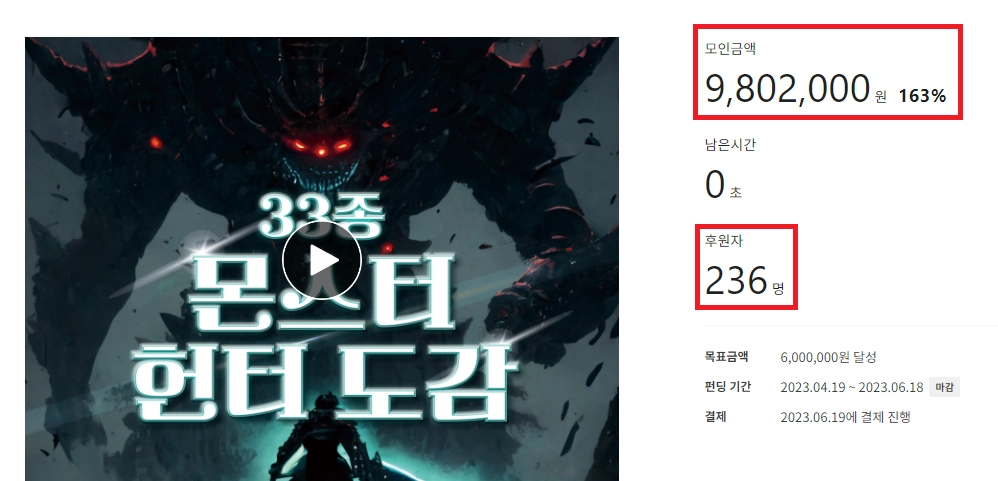Image resolution: width=998 pixels, height=481 pixels.
Task: Click the 33종 text on the cover
Action: [322, 215]
